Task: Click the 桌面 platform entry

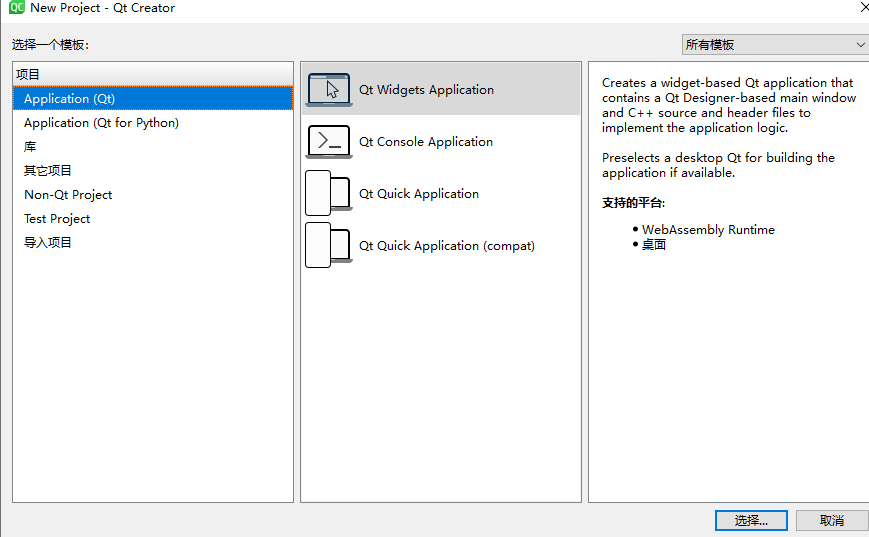Action: point(653,244)
